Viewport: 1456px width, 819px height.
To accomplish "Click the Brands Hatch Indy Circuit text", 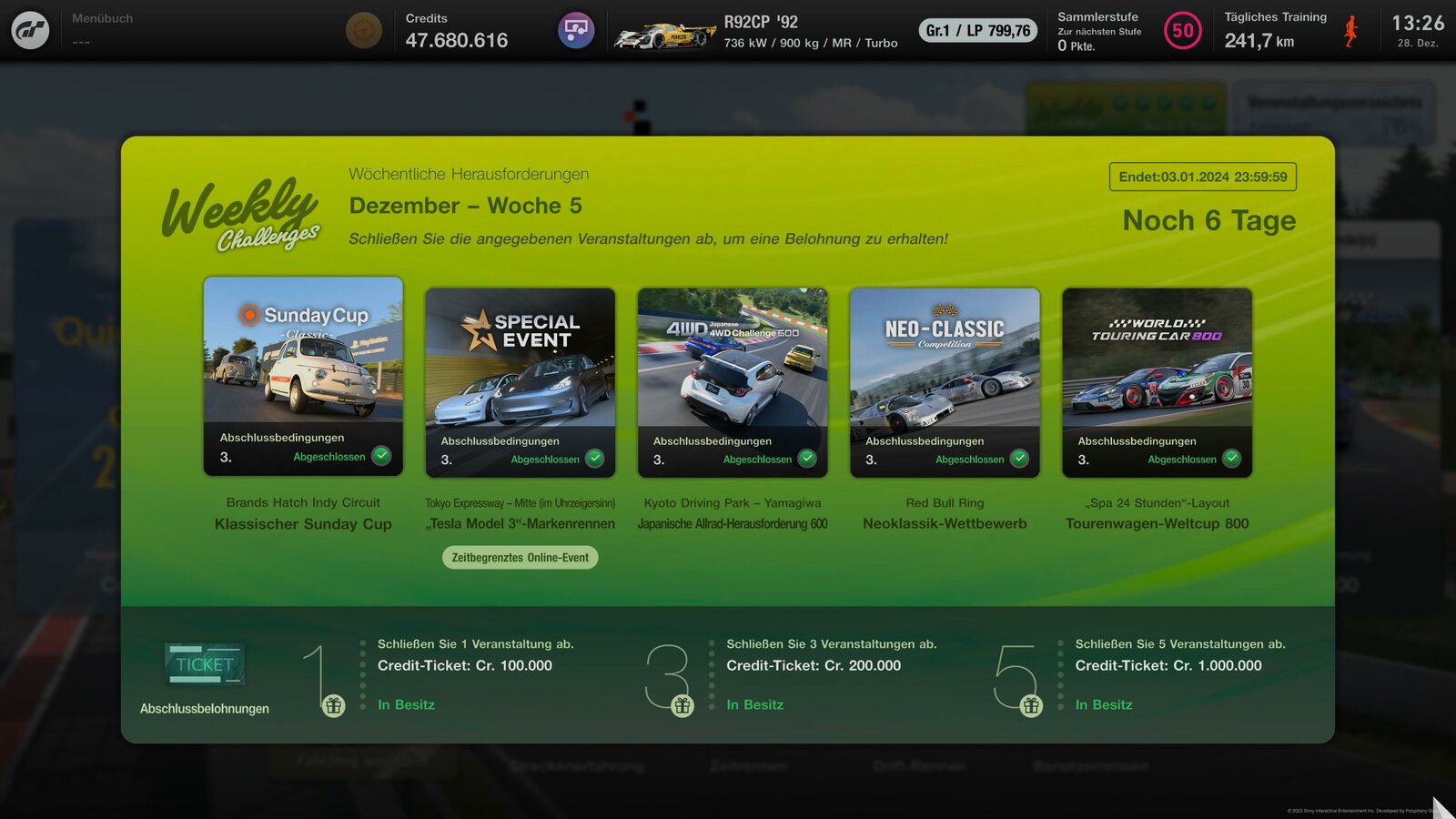I will [303, 502].
